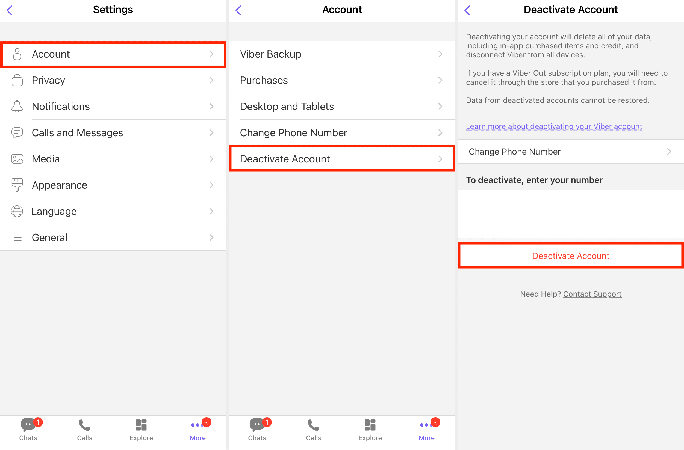The width and height of the screenshot is (684, 450).
Task: Expand chevron beside Notifications
Action: tap(212, 106)
